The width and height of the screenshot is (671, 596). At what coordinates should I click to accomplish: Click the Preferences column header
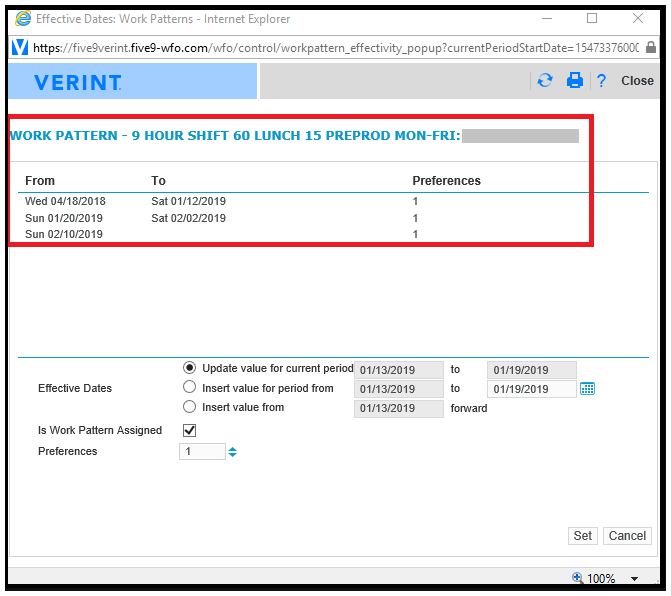click(x=446, y=181)
